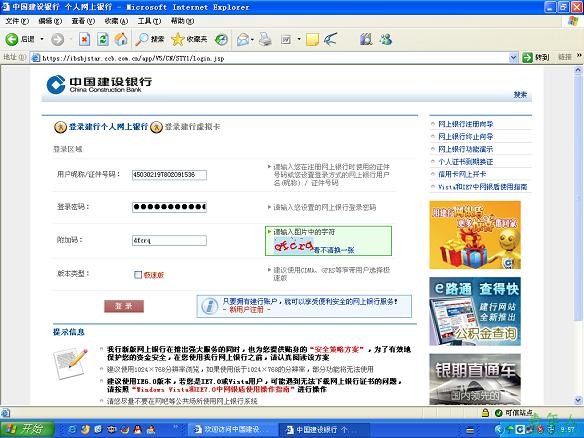
Task: Tick the 极速版 version checkbox
Action: click(x=138, y=275)
